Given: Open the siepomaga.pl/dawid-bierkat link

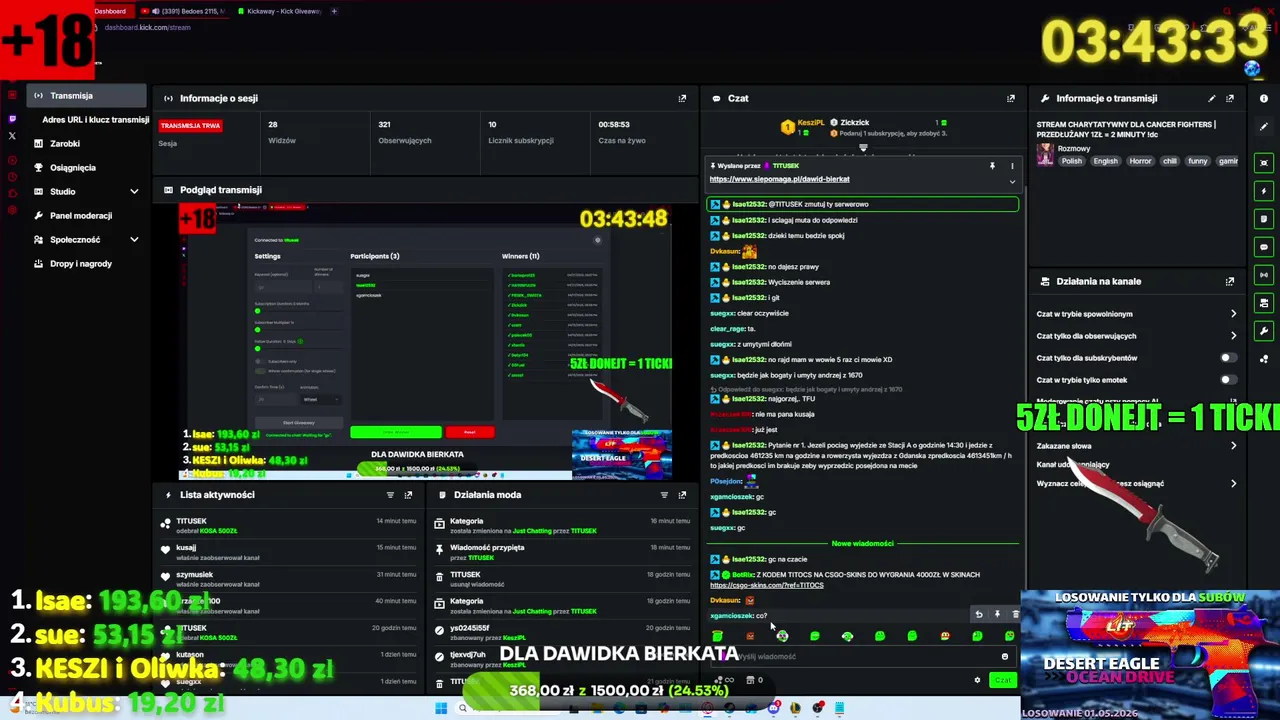Looking at the screenshot, I should pyautogui.click(x=779, y=179).
